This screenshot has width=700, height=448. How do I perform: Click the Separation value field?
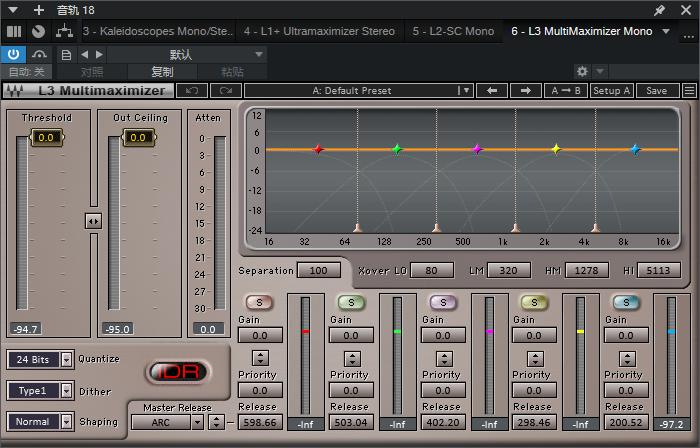tap(319, 270)
